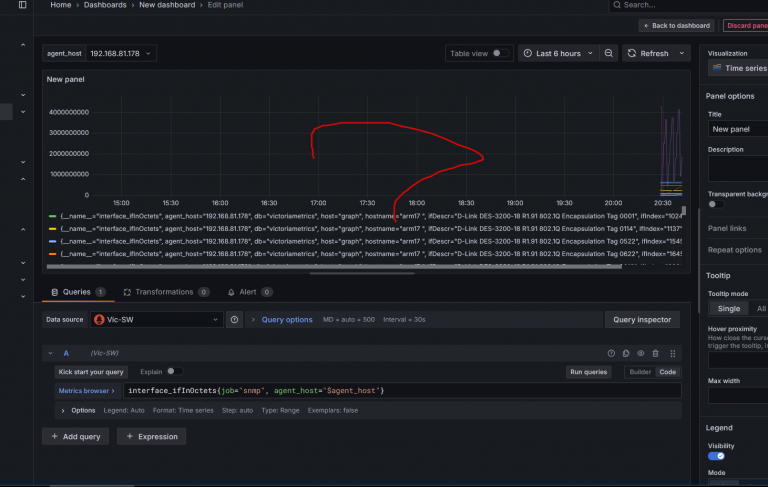The image size is (768, 487).
Task: Click the zoom out time range icon
Action: coord(608,53)
